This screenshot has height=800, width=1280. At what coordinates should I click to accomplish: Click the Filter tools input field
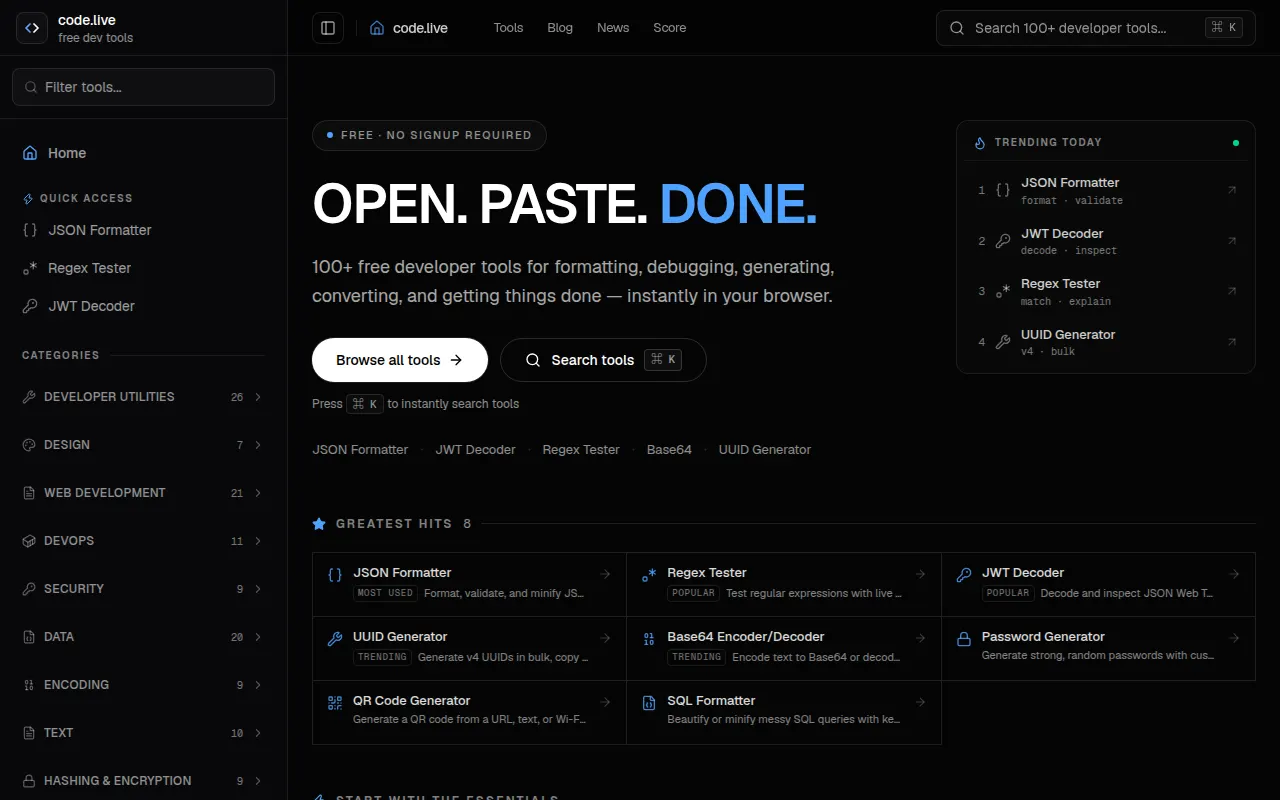pyautogui.click(x=143, y=87)
